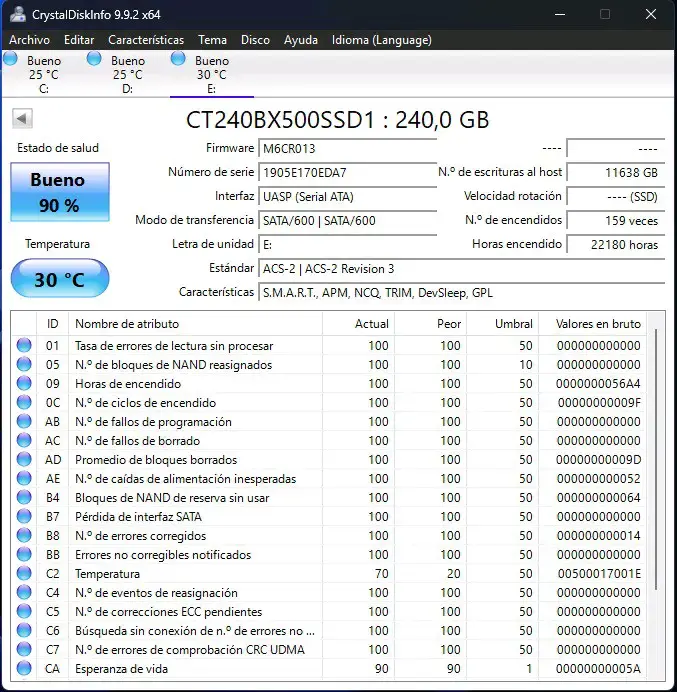
Task: Open the Archivo menu
Action: coord(30,40)
